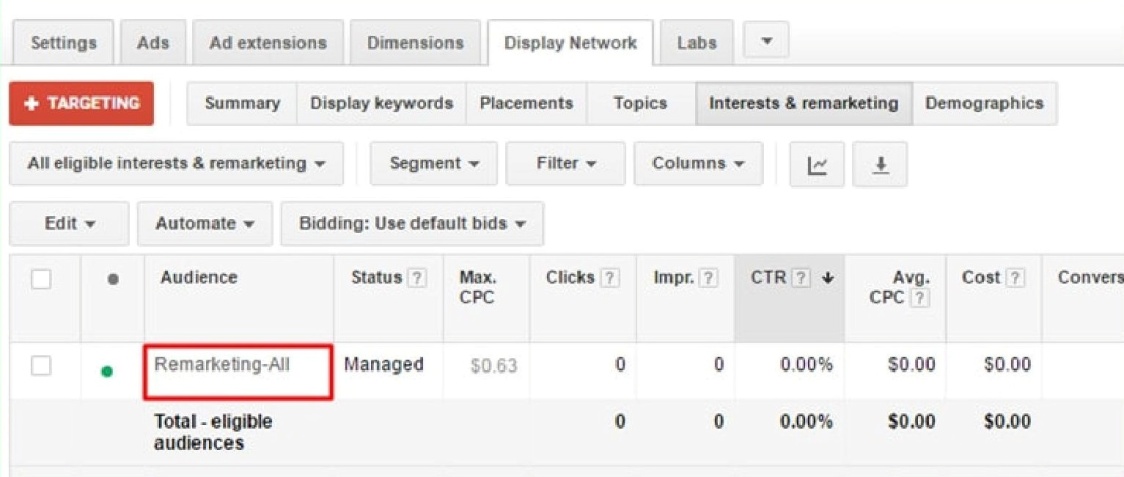Click the help icon next to Status
1124x477 pixels.
pos(417,279)
